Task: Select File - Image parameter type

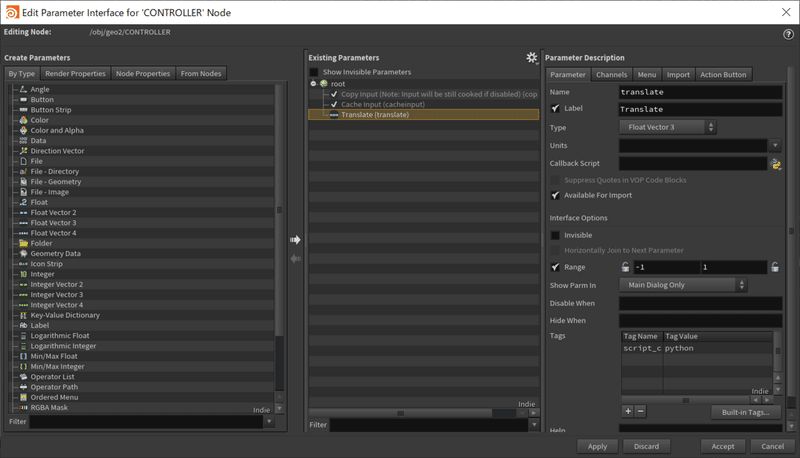Action: (x=49, y=192)
